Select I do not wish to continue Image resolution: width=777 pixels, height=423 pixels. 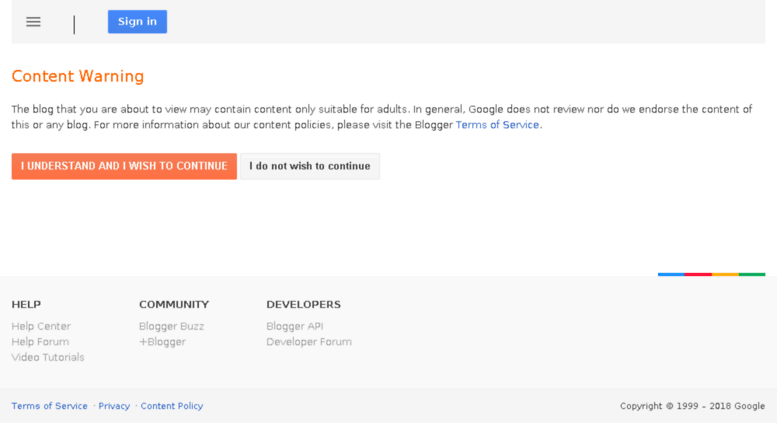pos(310,166)
